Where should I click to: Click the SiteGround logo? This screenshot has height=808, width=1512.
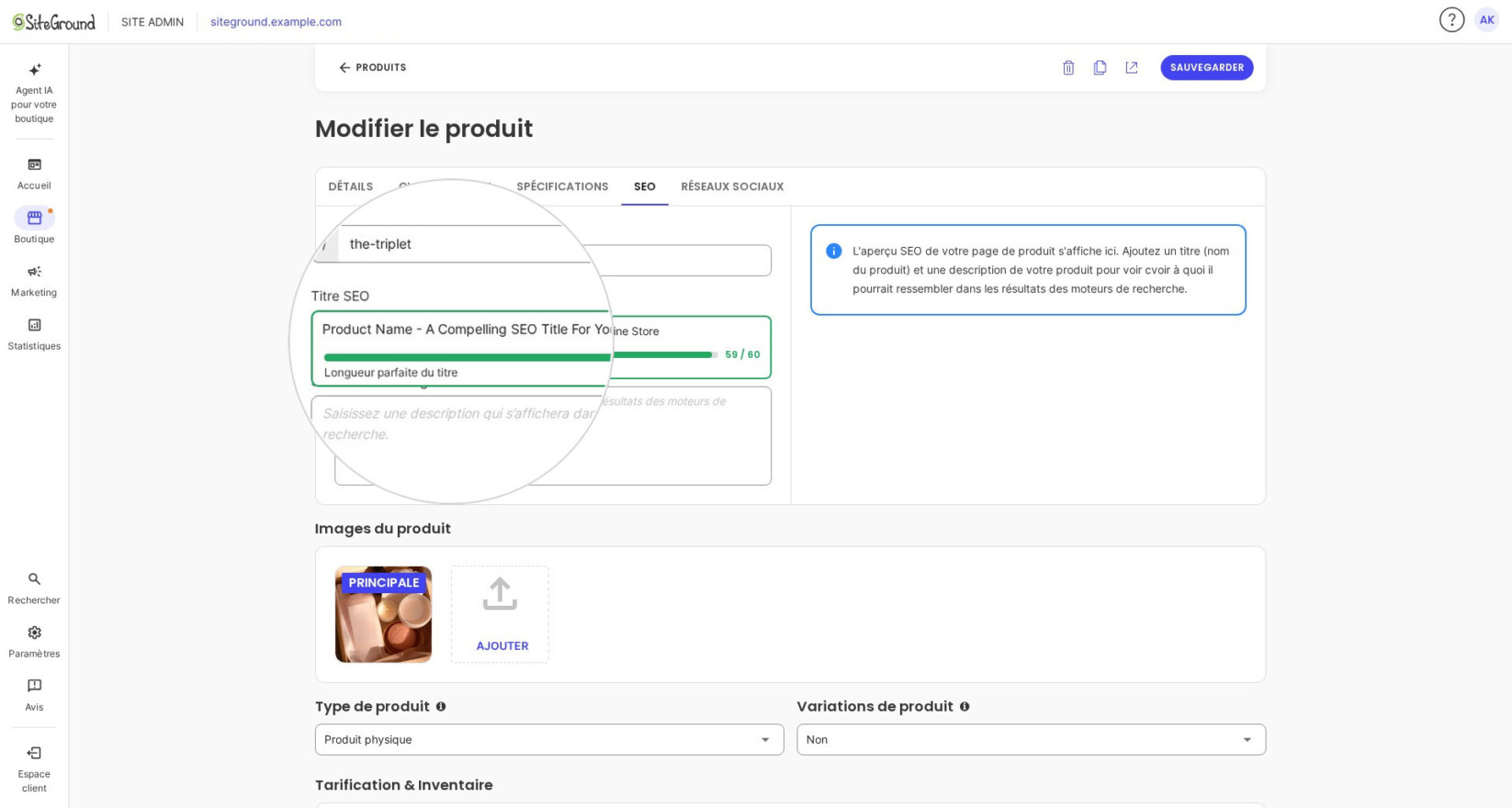54,22
